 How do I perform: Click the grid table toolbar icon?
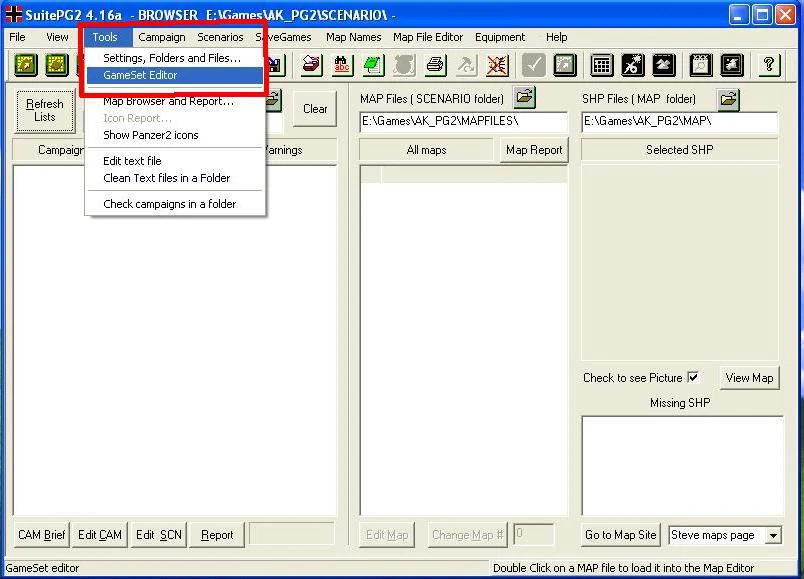click(601, 65)
